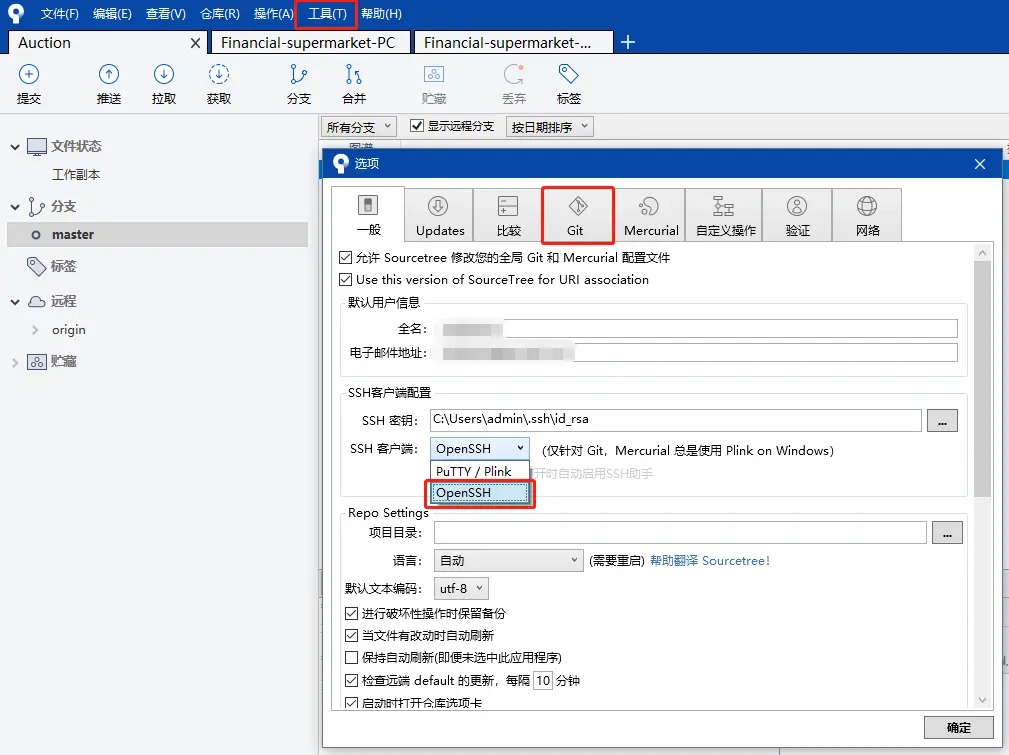Click the Branches icon in the sidebar

[x=37, y=207]
